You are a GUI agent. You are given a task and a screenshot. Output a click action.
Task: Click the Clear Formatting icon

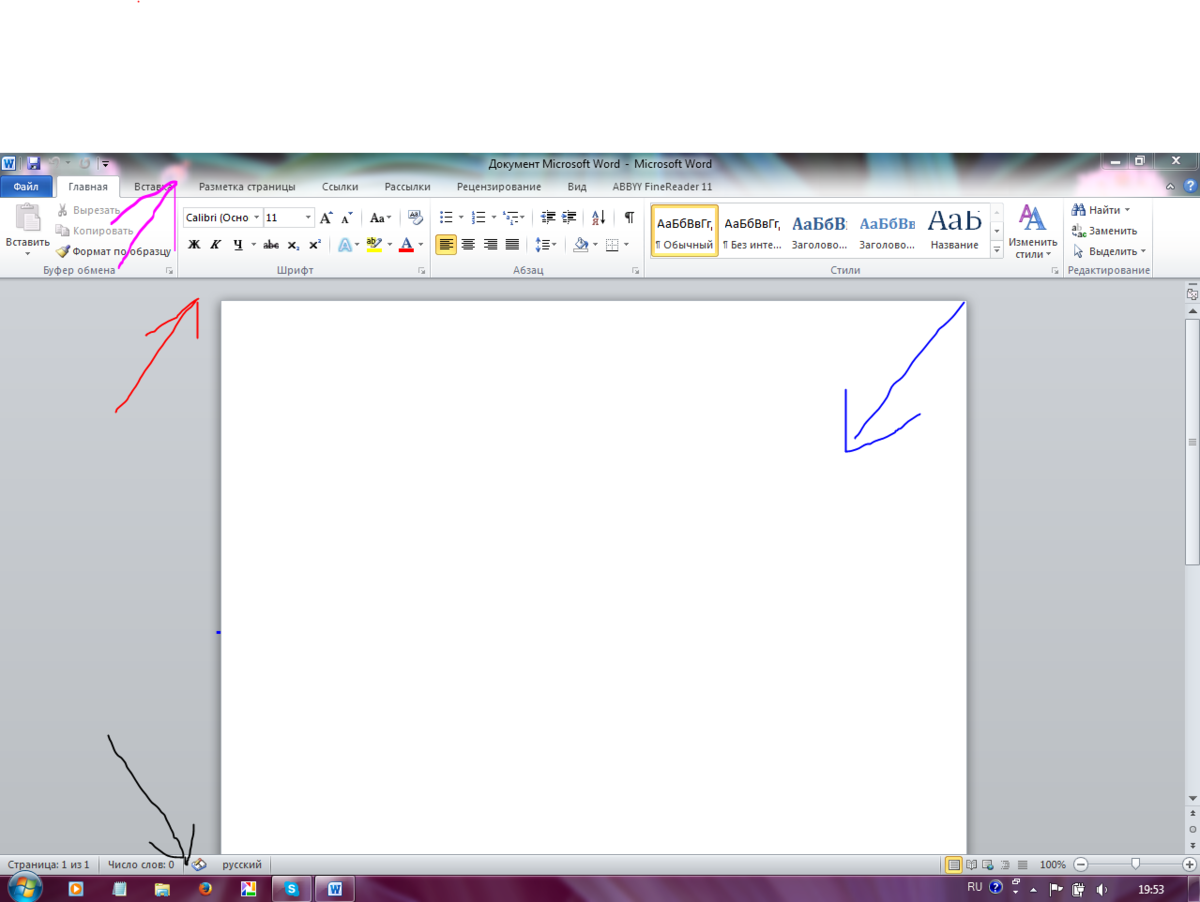tap(415, 218)
